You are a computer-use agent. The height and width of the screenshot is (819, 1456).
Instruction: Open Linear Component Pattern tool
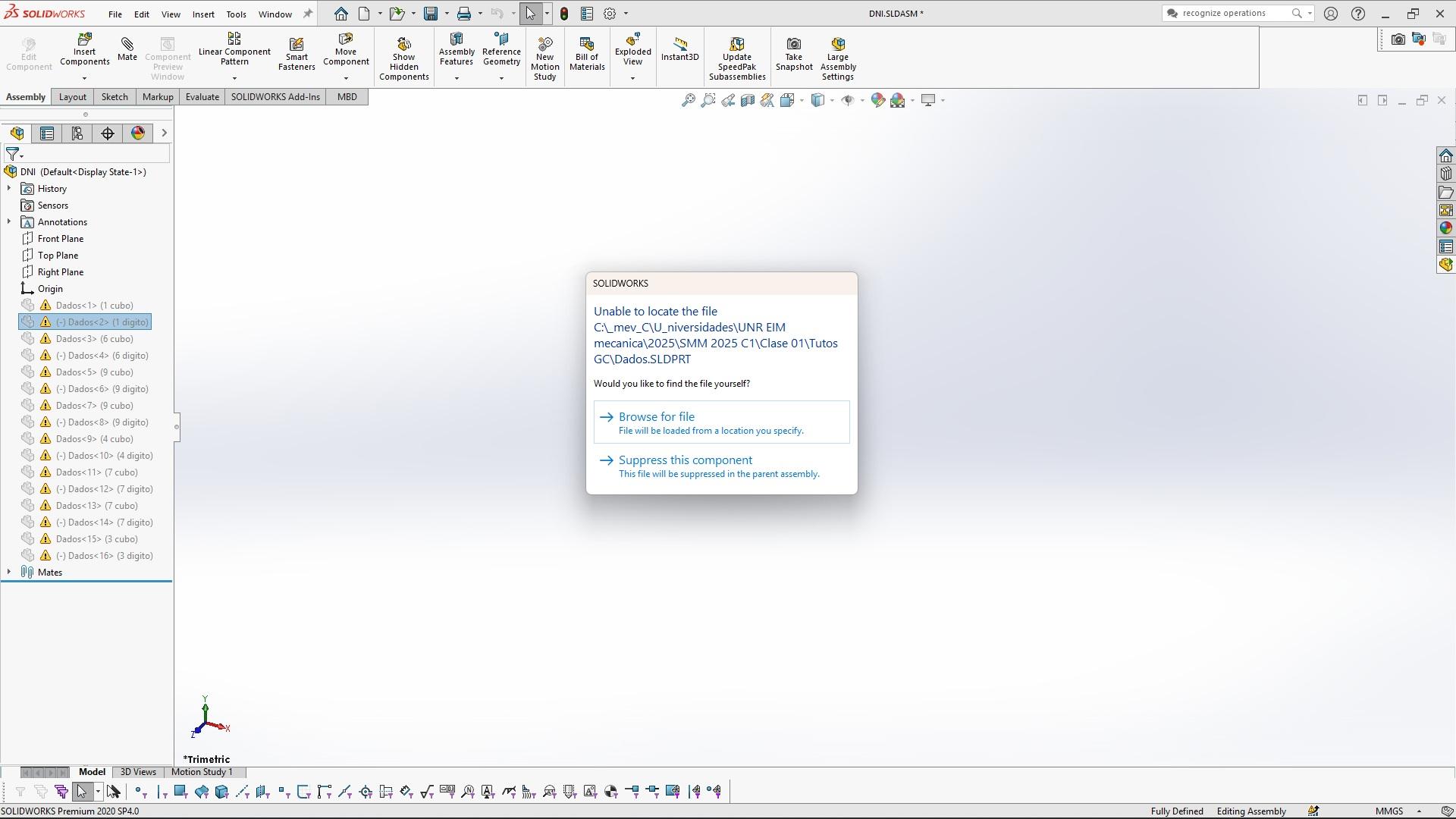(x=234, y=50)
